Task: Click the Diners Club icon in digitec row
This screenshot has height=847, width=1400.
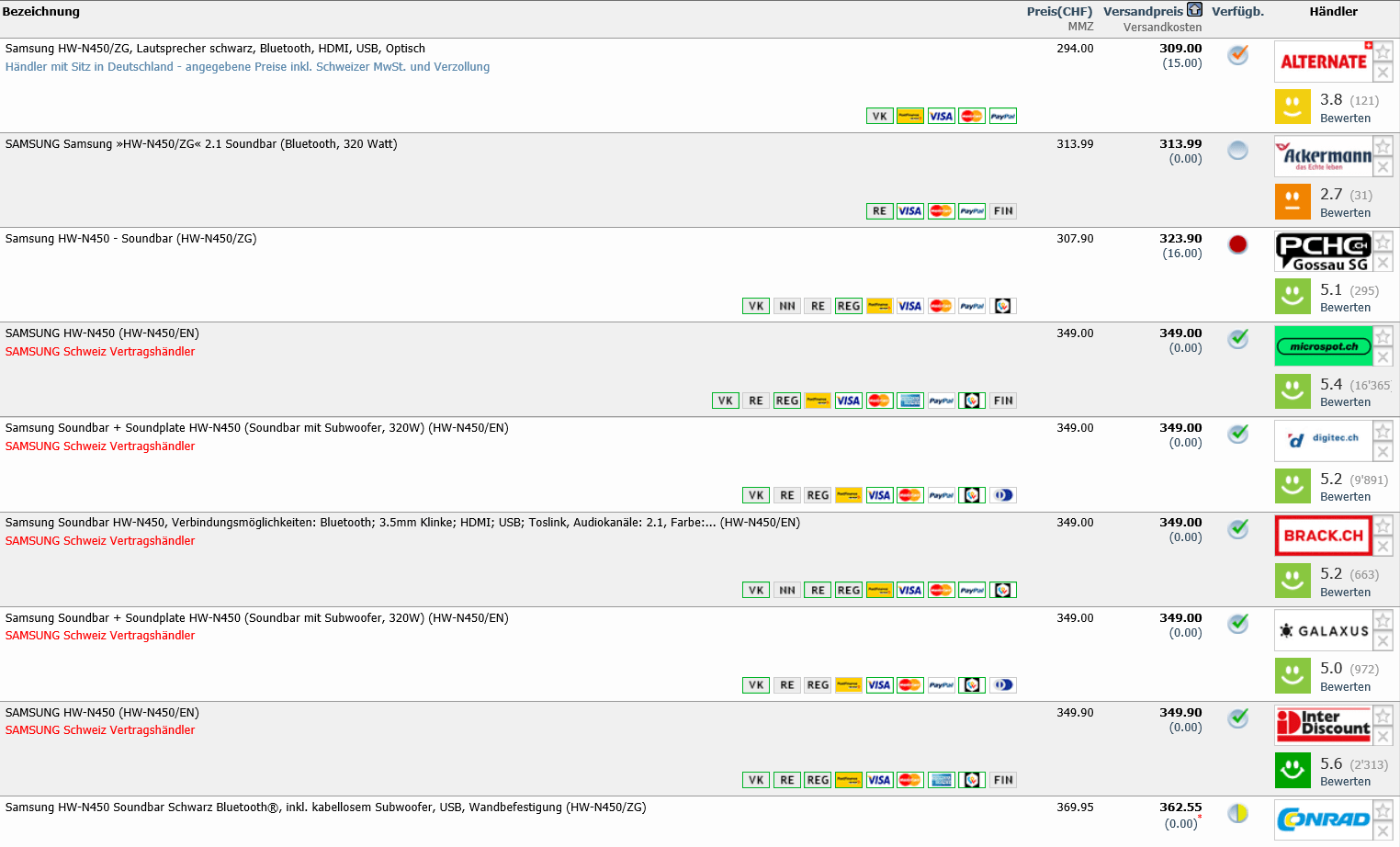Action: (1003, 495)
